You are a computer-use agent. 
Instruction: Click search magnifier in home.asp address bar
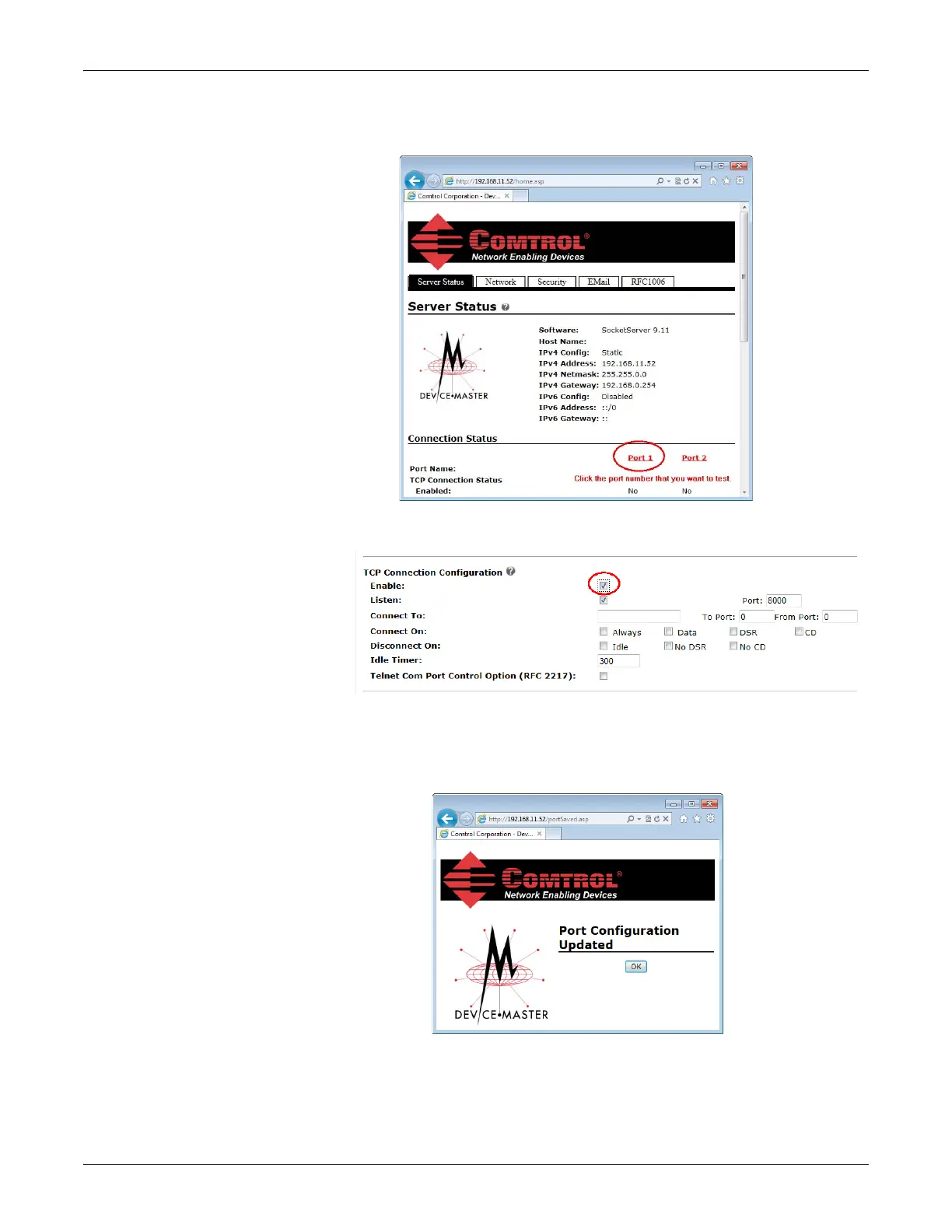pyautogui.click(x=660, y=181)
